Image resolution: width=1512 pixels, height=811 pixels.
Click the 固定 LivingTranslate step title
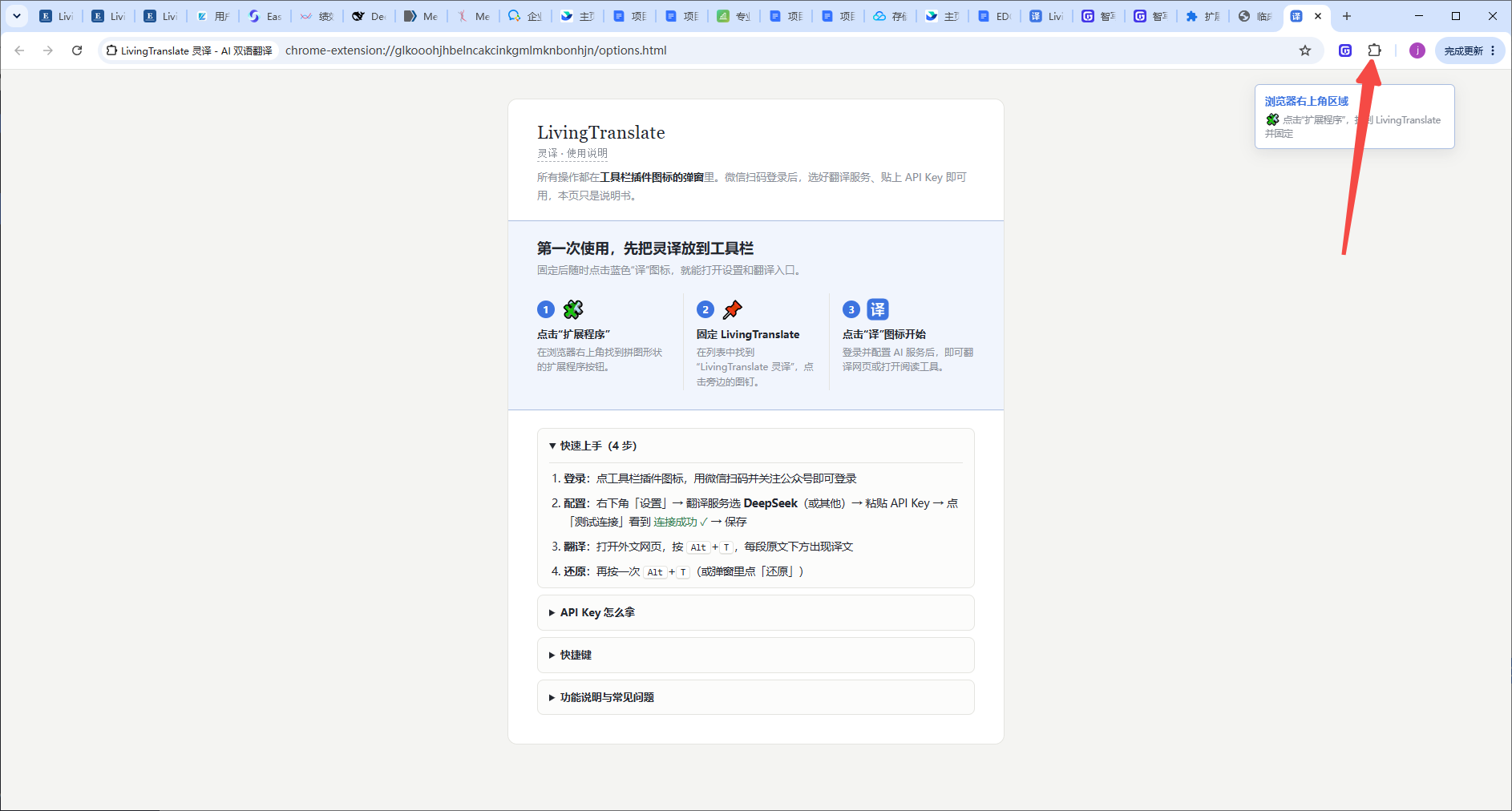(748, 334)
